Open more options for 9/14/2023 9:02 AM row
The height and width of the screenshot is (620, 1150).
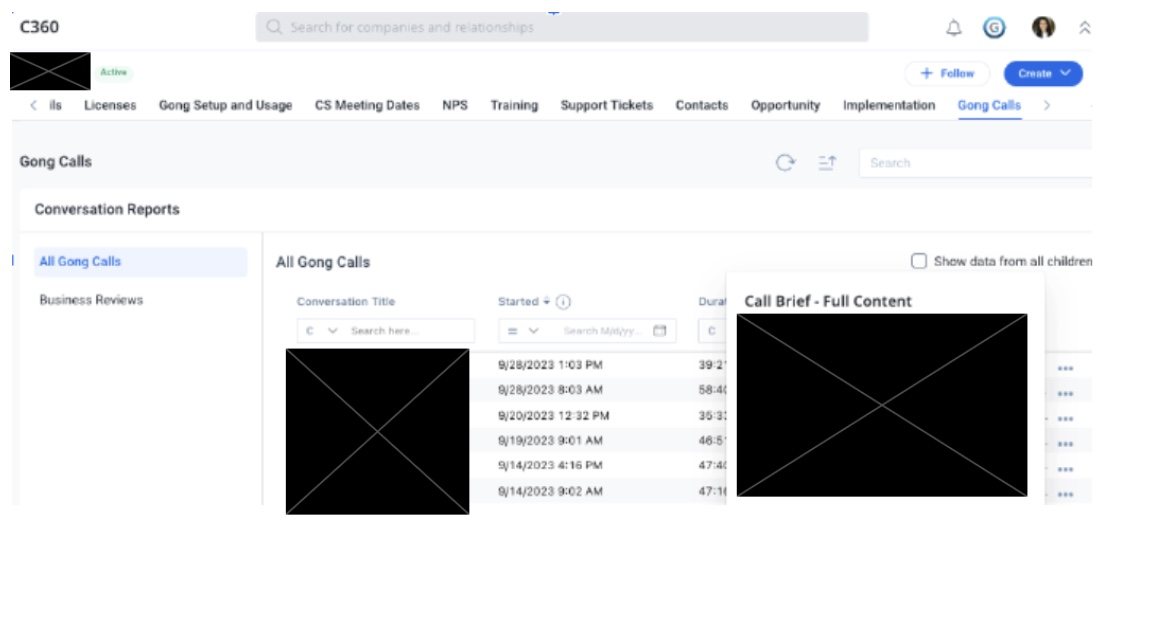click(x=1065, y=495)
